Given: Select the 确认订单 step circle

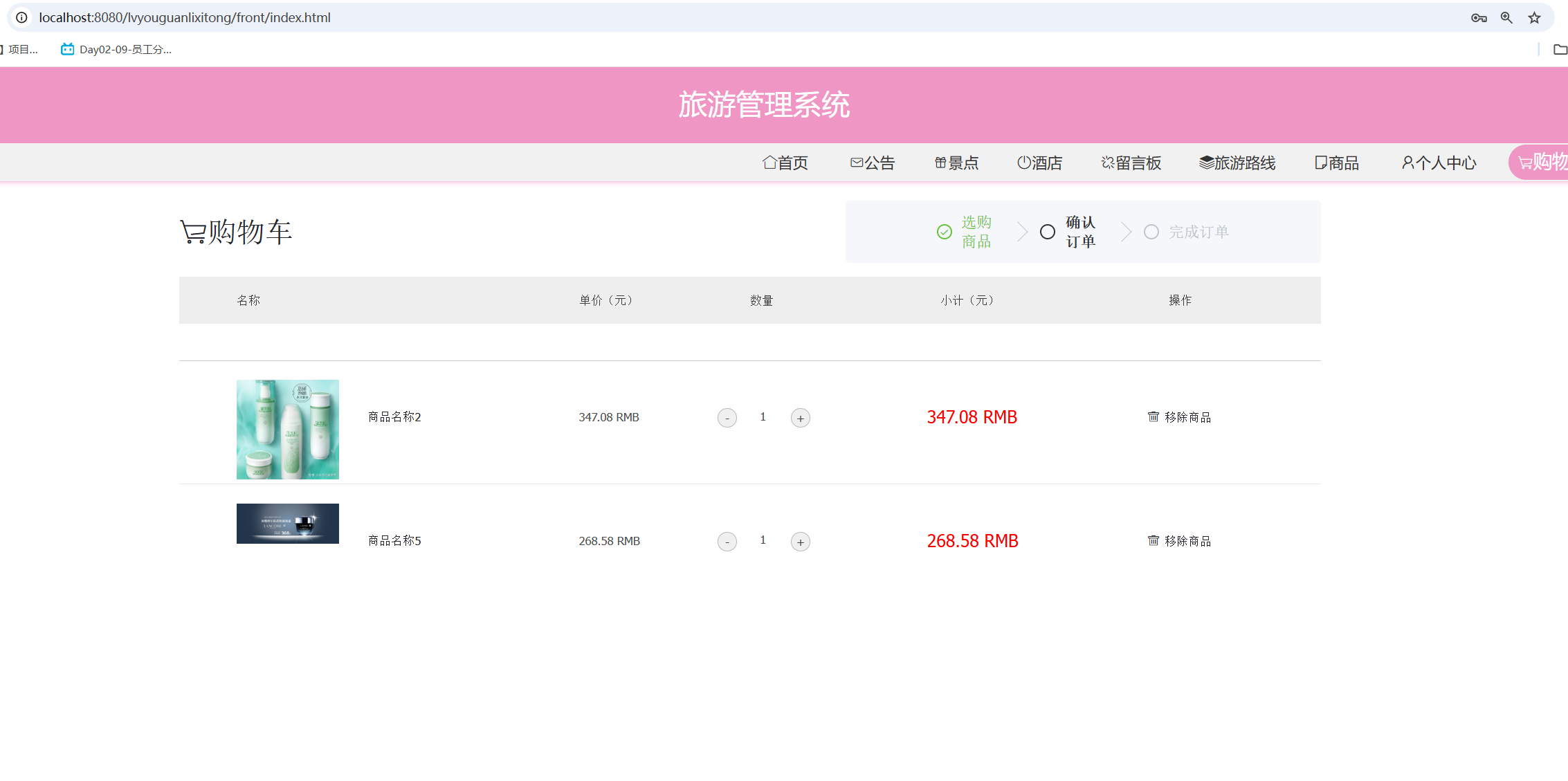Looking at the screenshot, I should (x=1048, y=232).
